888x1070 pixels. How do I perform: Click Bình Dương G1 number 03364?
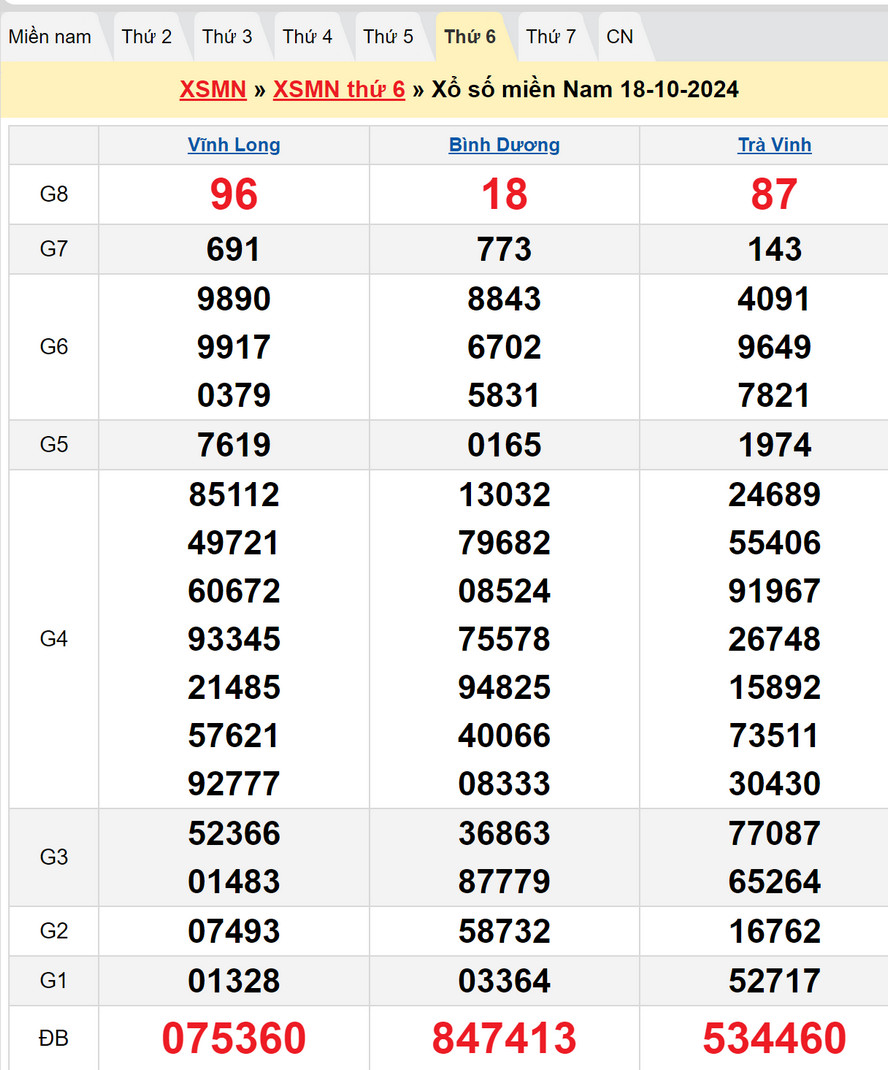coord(504,981)
